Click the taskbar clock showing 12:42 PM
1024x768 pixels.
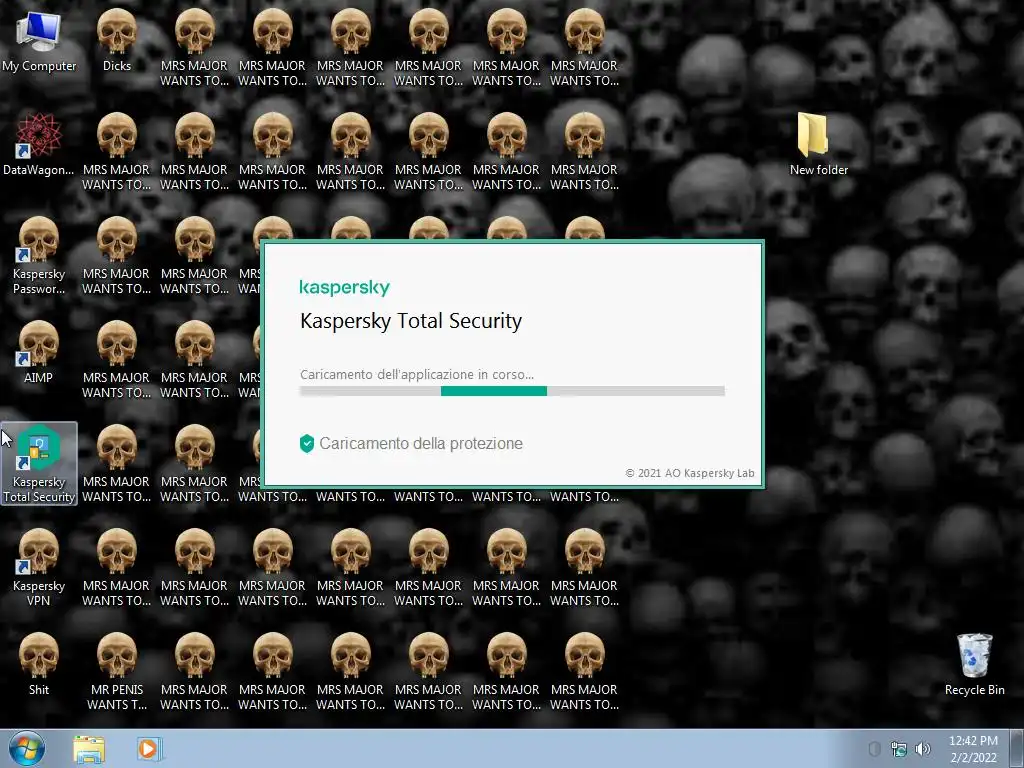973,741
